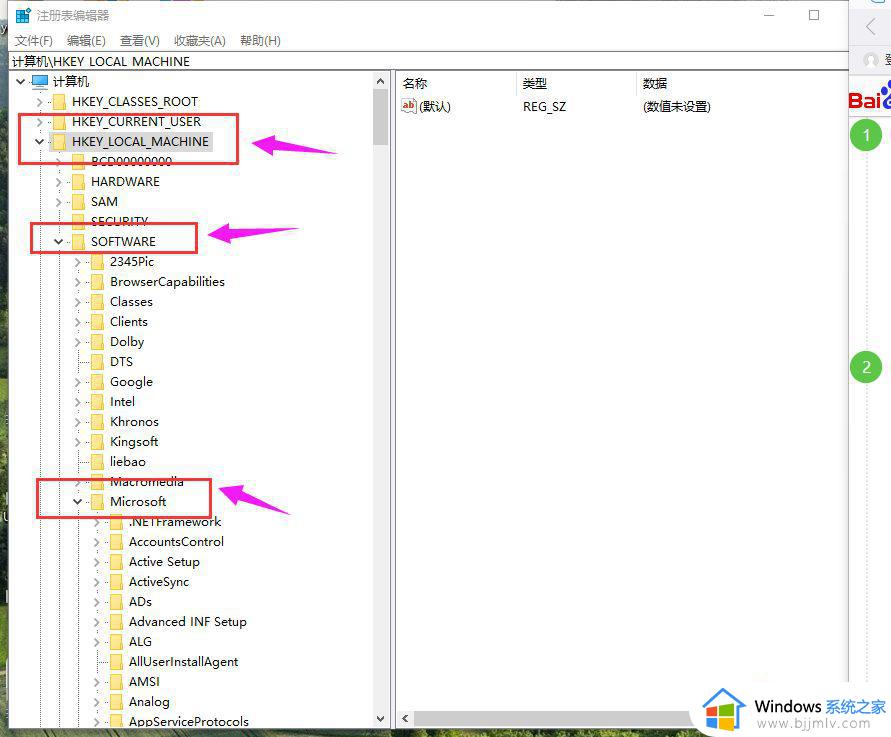Expand the Google key
891x737 pixels.
point(78,382)
